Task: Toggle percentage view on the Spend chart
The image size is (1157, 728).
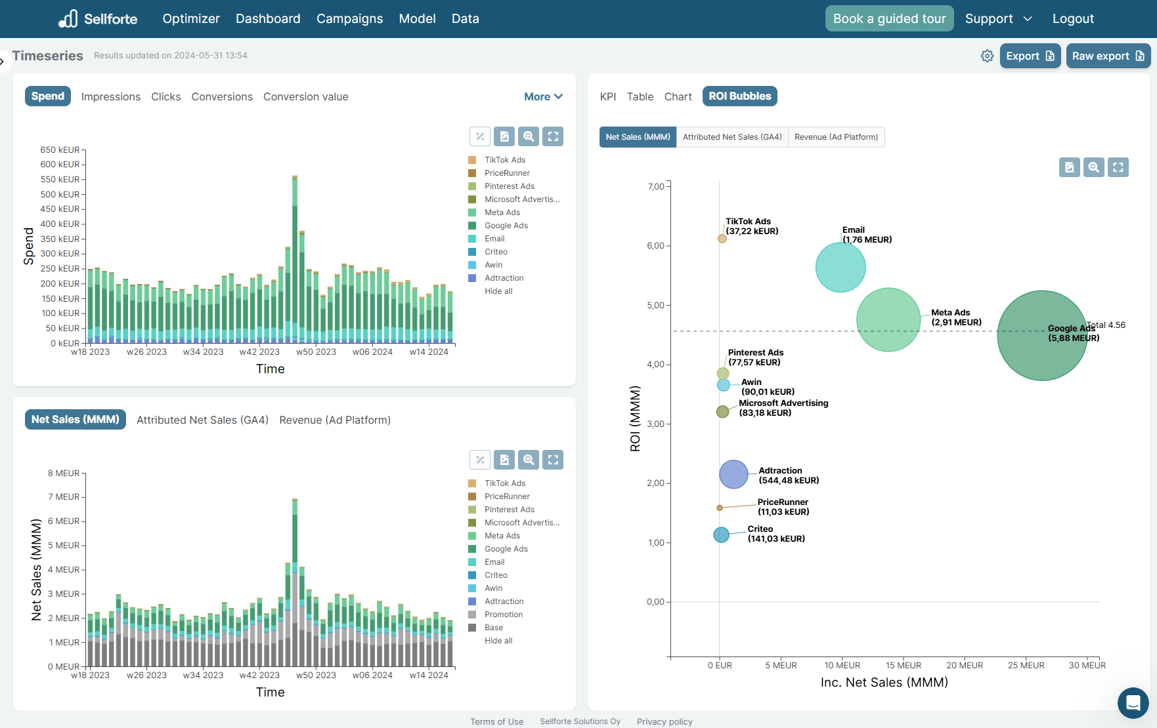Action: click(x=479, y=136)
